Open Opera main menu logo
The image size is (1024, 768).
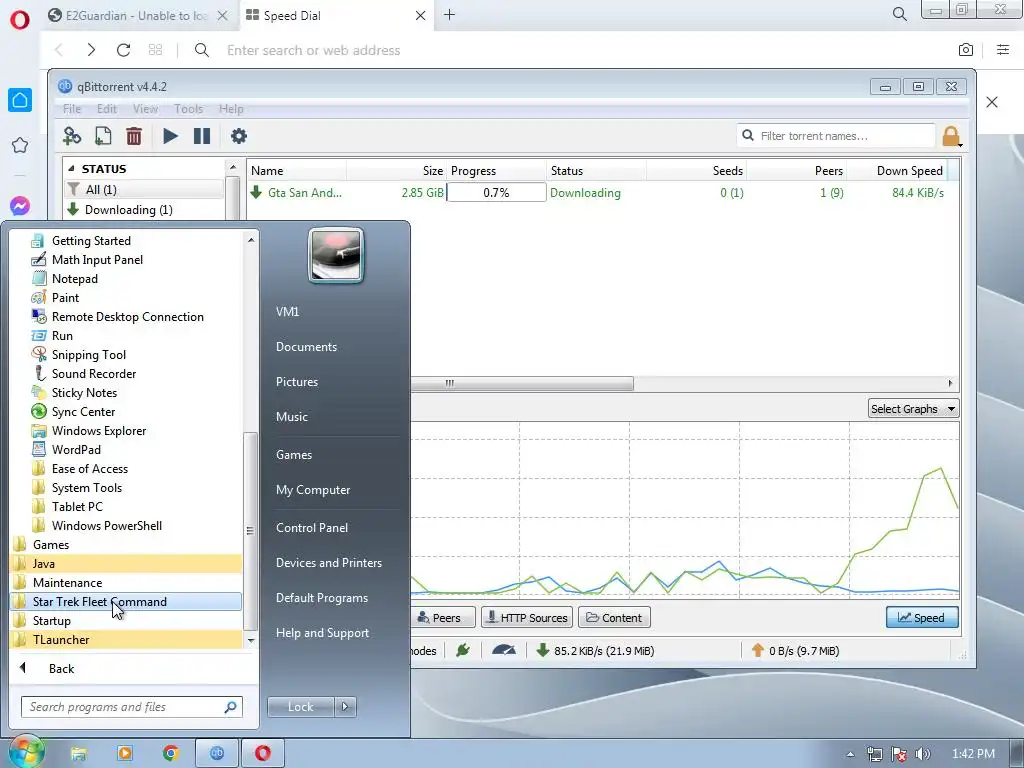20,19
